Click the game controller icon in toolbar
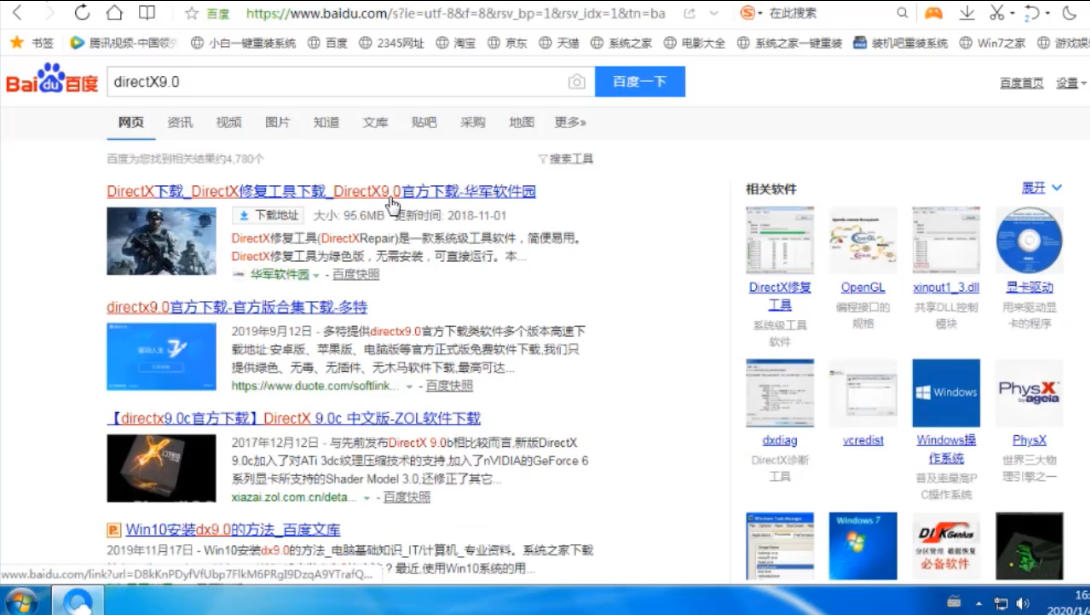Image resolution: width=1090 pixels, height=615 pixels. 932,13
